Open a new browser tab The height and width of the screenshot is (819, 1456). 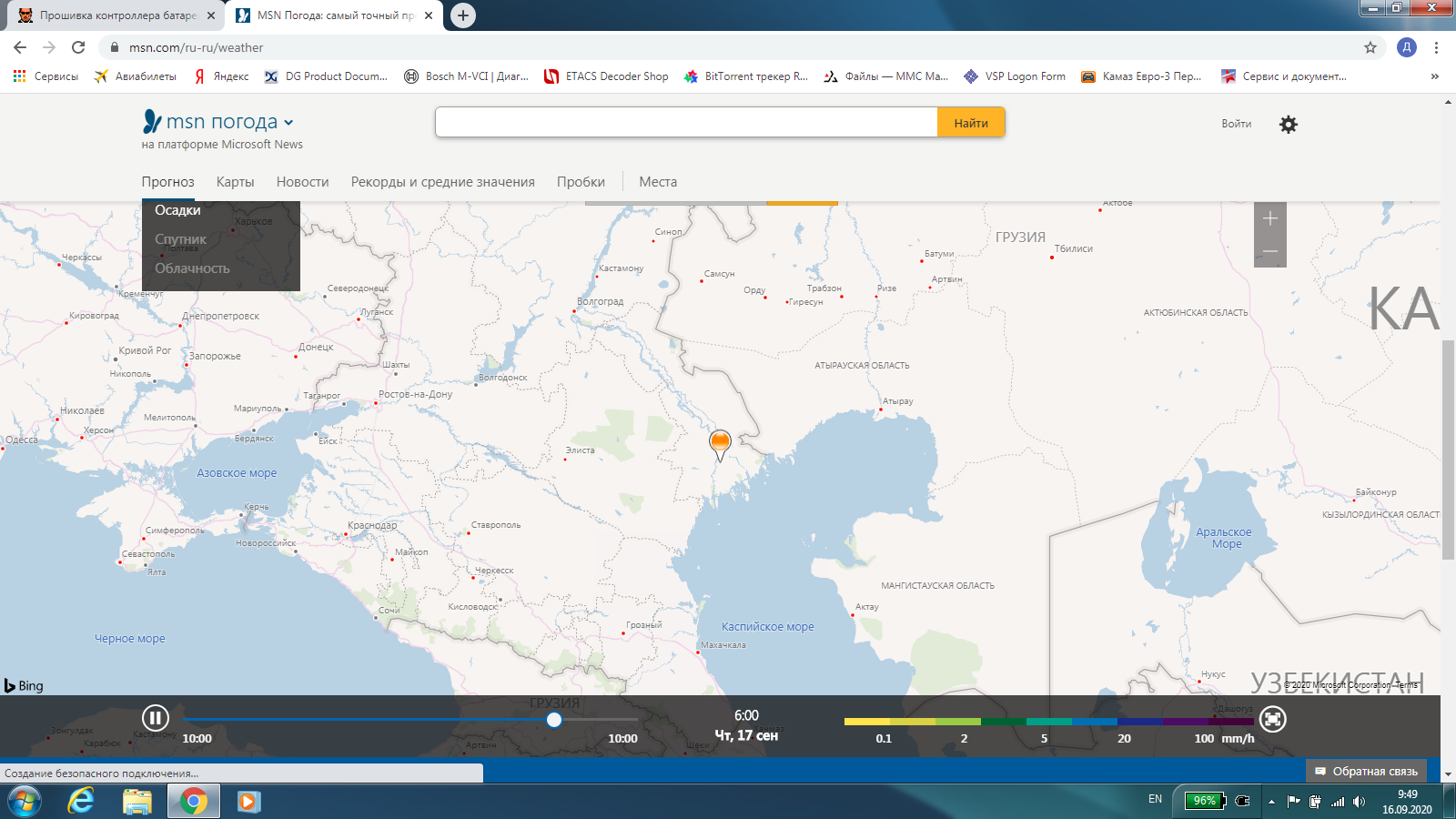pos(463,15)
